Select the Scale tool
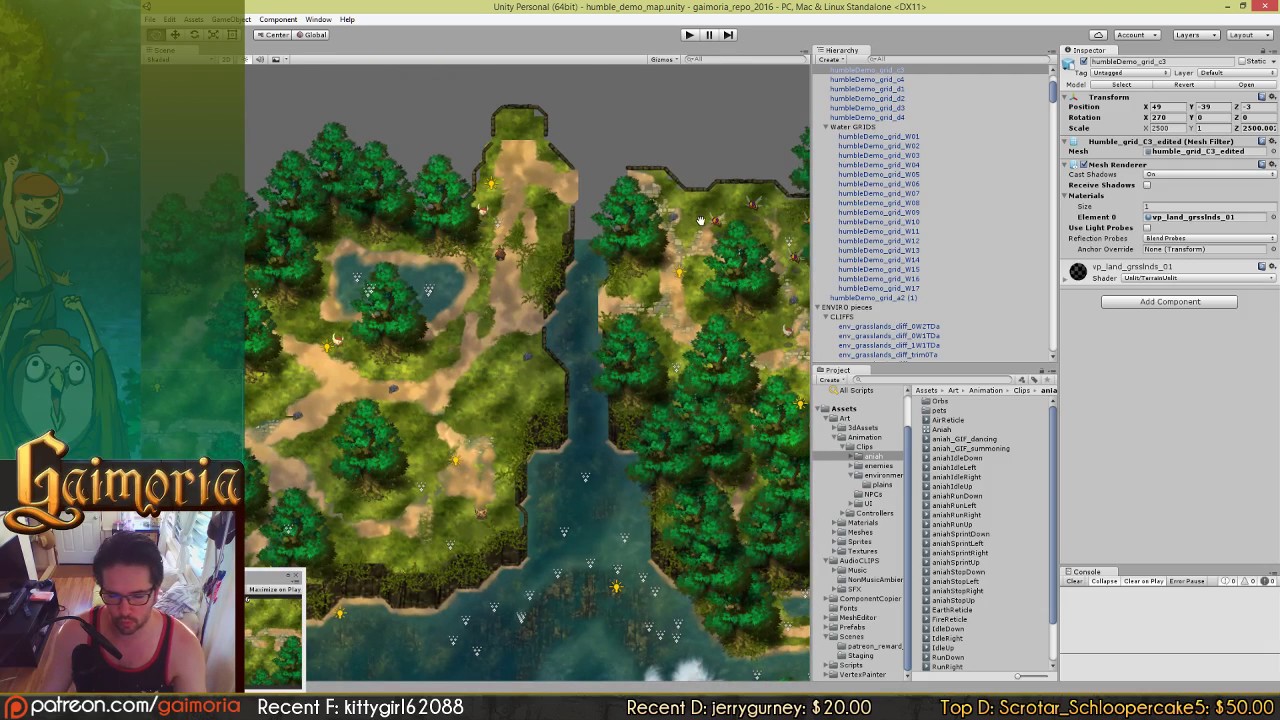 213,35
